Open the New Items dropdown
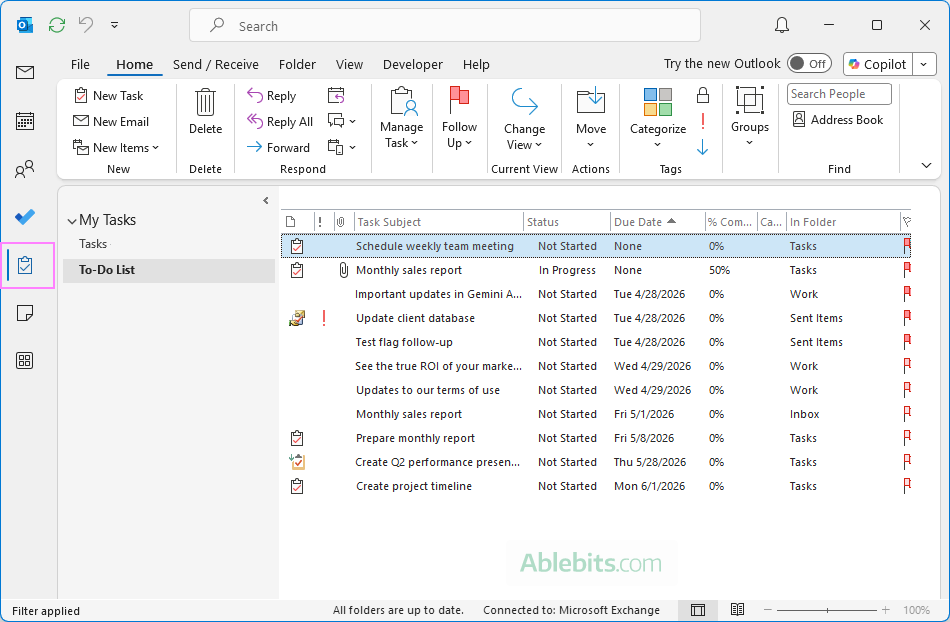The height and width of the screenshot is (622, 950). click(x=116, y=148)
